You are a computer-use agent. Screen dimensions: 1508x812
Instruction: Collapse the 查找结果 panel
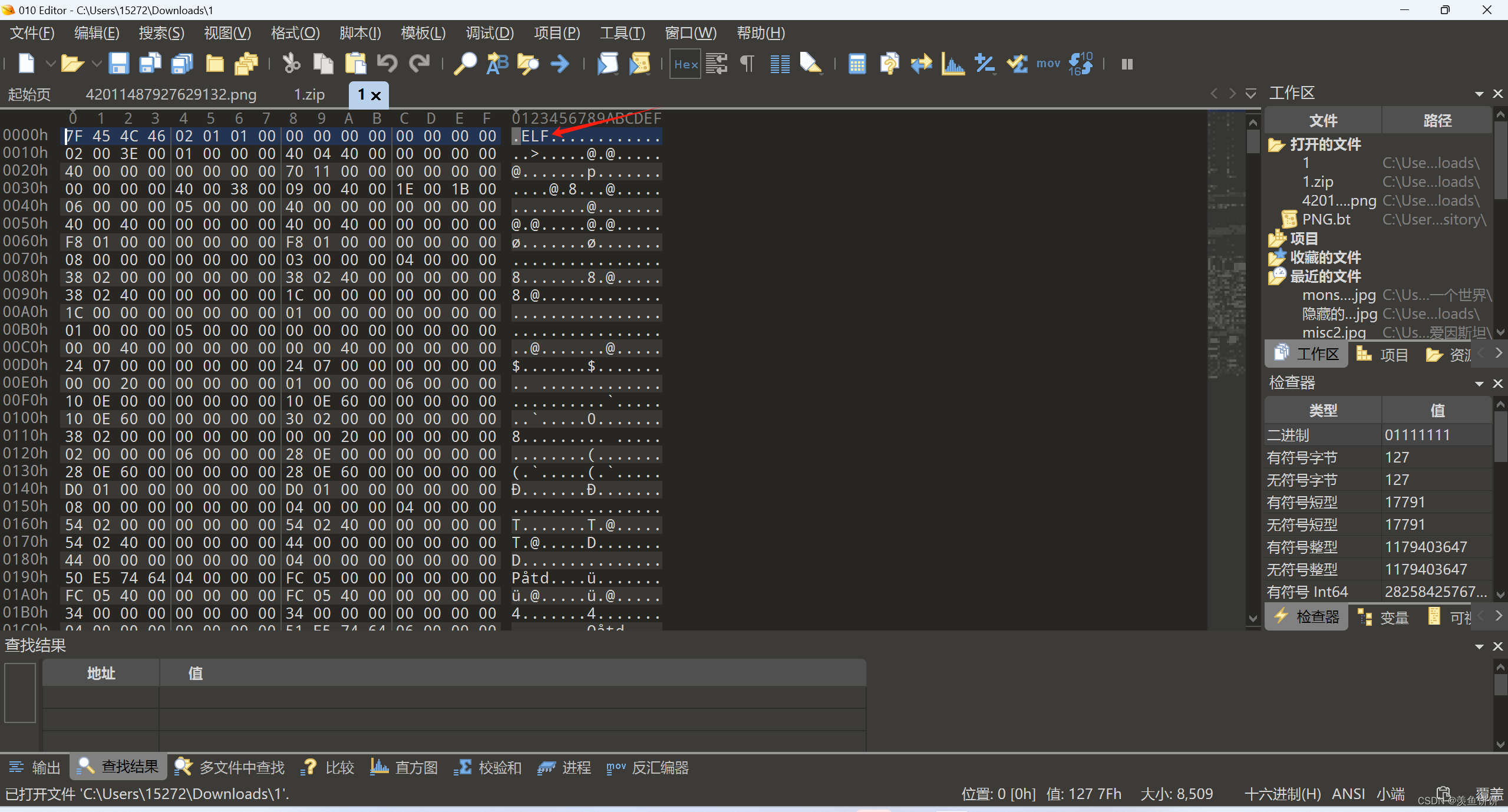pos(1479,646)
